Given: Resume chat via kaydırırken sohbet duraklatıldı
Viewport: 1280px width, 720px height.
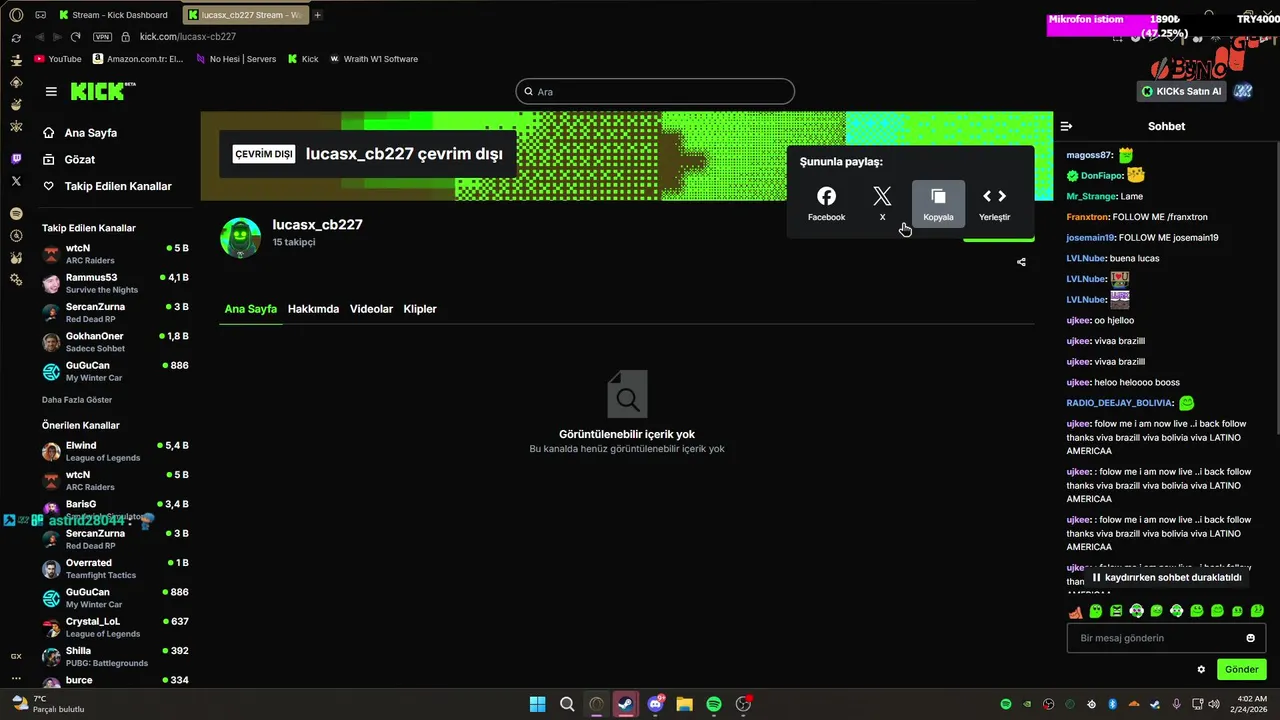Looking at the screenshot, I should [1166, 577].
